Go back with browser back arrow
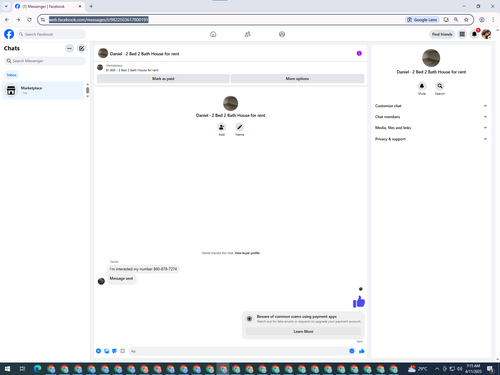Viewport: 500px width, 375px height. click(x=7, y=20)
